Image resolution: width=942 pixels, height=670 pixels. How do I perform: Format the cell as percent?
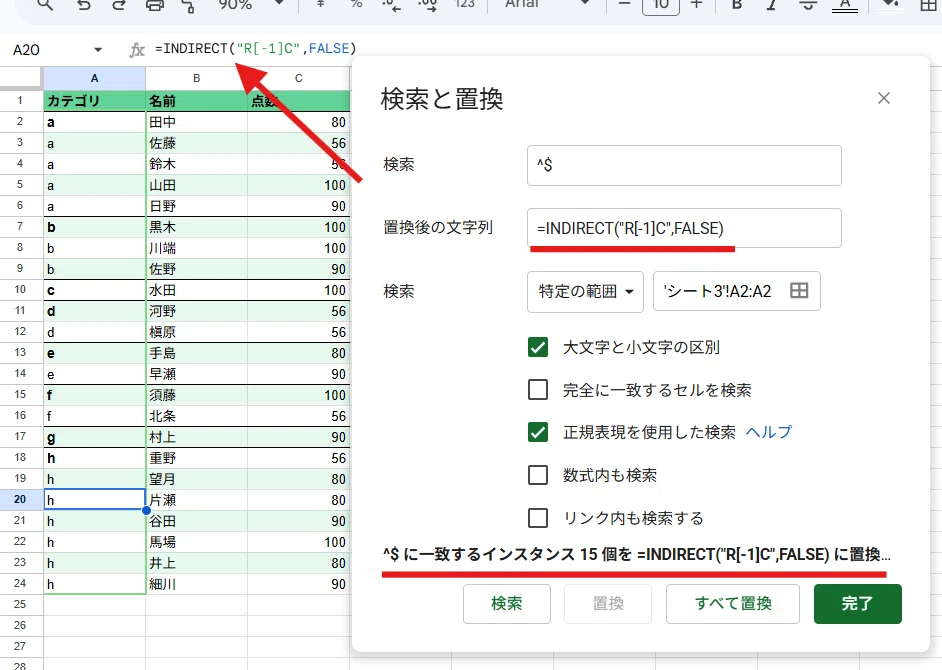(356, 4)
